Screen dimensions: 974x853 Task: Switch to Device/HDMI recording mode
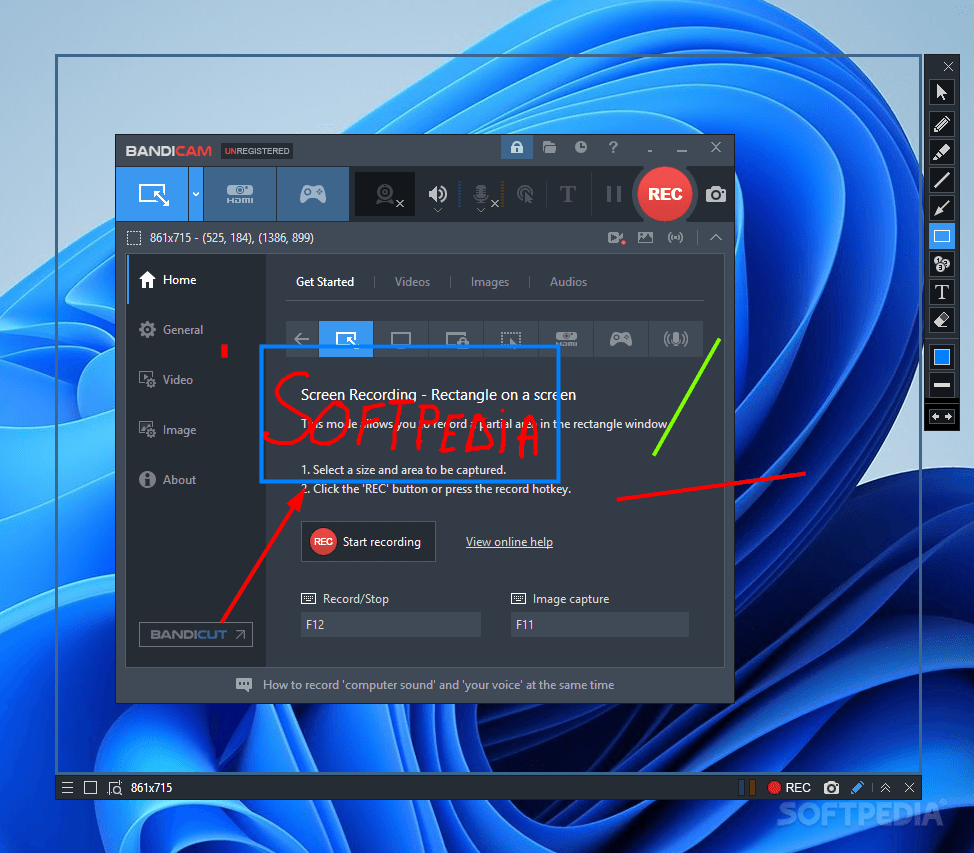[x=240, y=194]
